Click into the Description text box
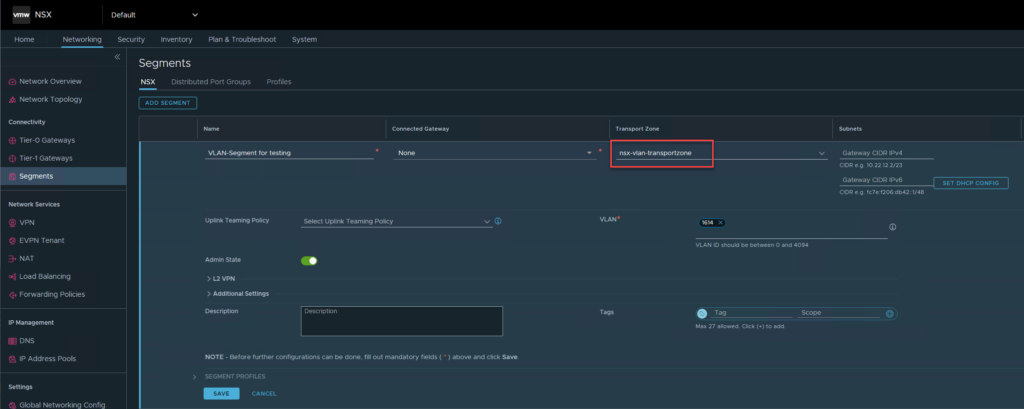1024x409 pixels. click(400, 320)
